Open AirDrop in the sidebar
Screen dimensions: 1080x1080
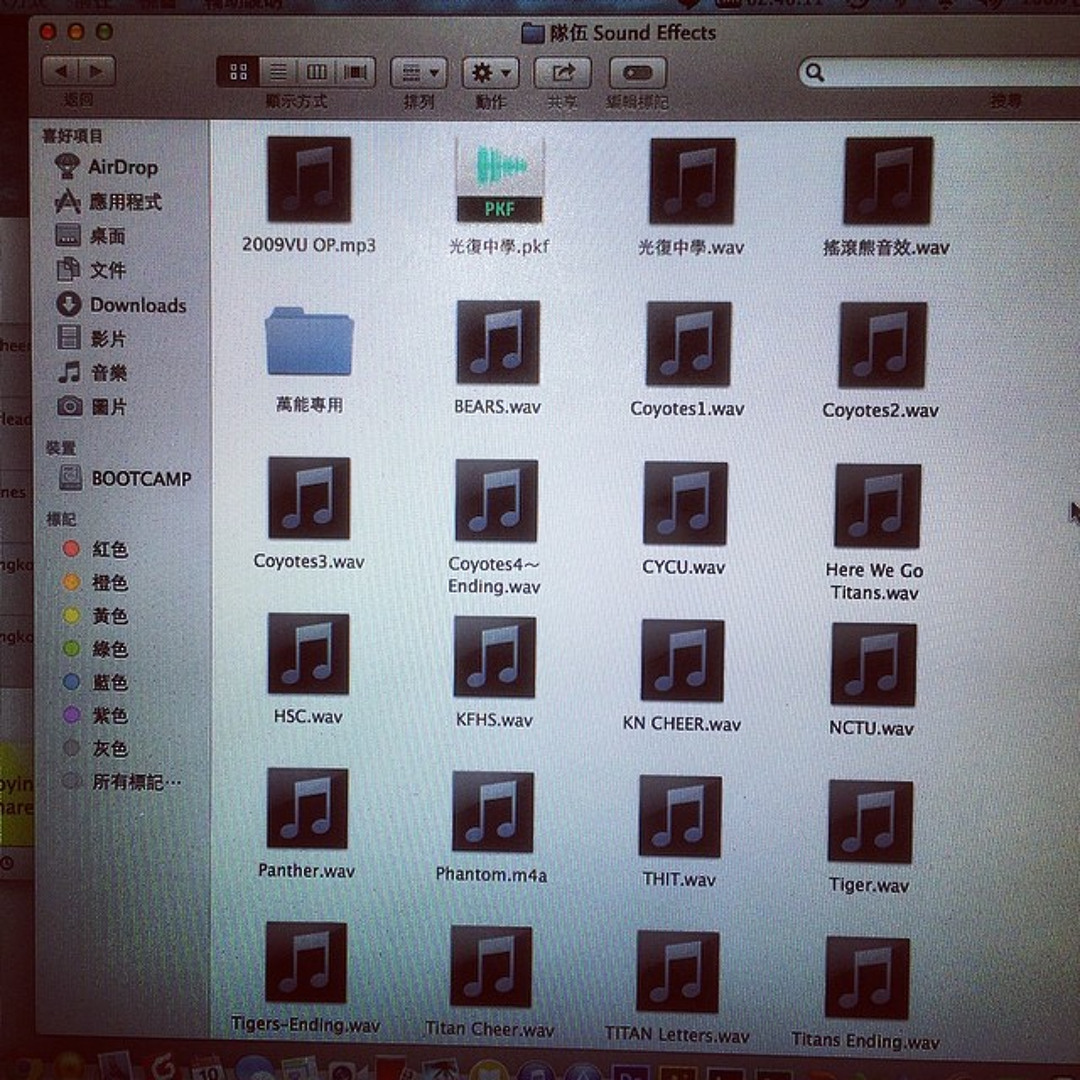coord(122,168)
